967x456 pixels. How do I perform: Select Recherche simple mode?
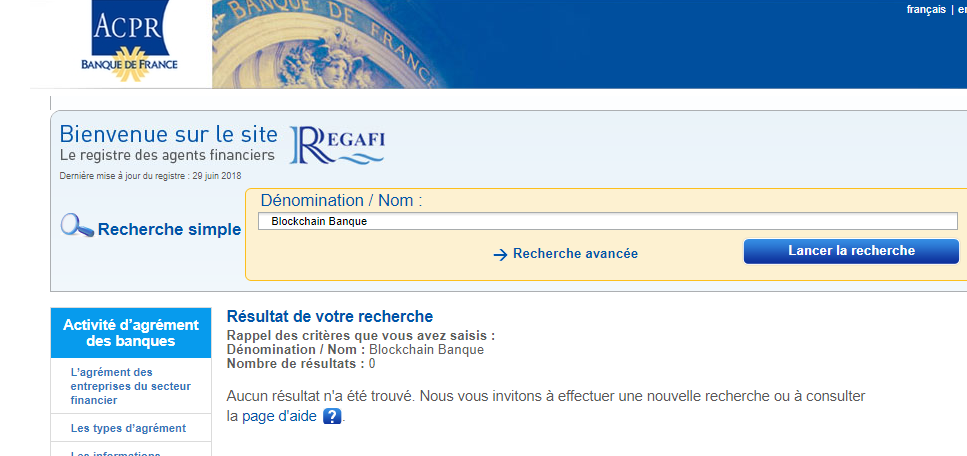(169, 229)
